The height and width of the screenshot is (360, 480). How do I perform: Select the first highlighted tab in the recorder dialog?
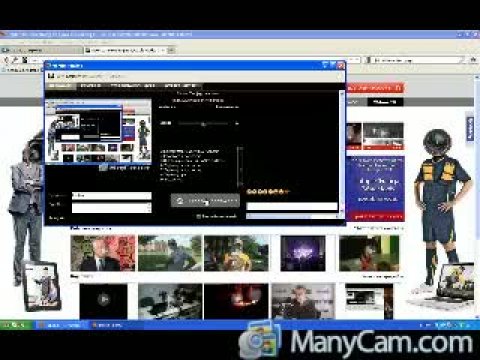click(x=61, y=86)
